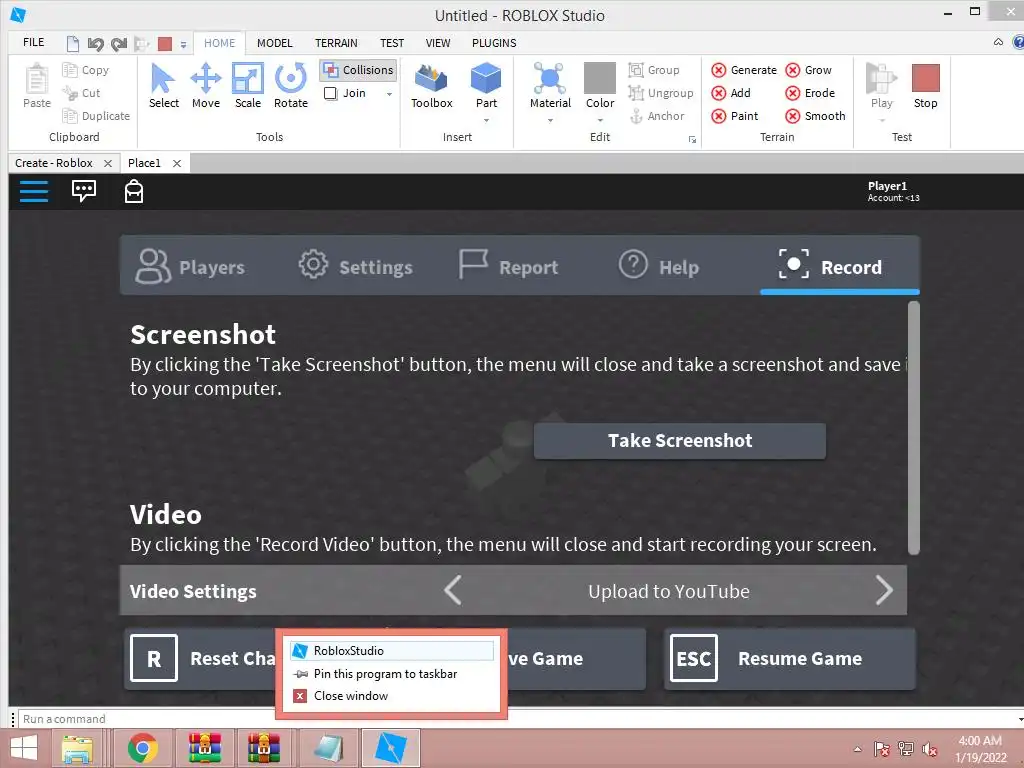Click the New file icon in quick access
1024x768 pixels.
coord(73,43)
